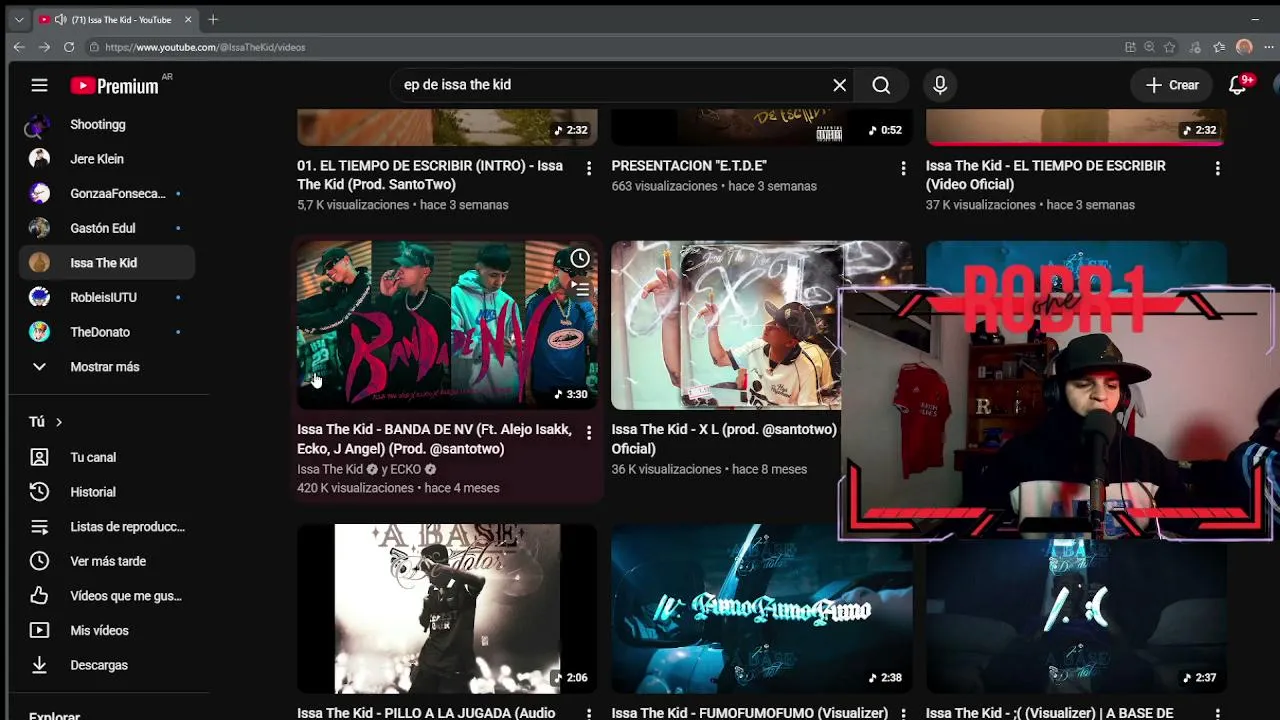Select Issa The Kid in sidebar
Viewport: 1280px width, 720px height.
click(x=107, y=263)
